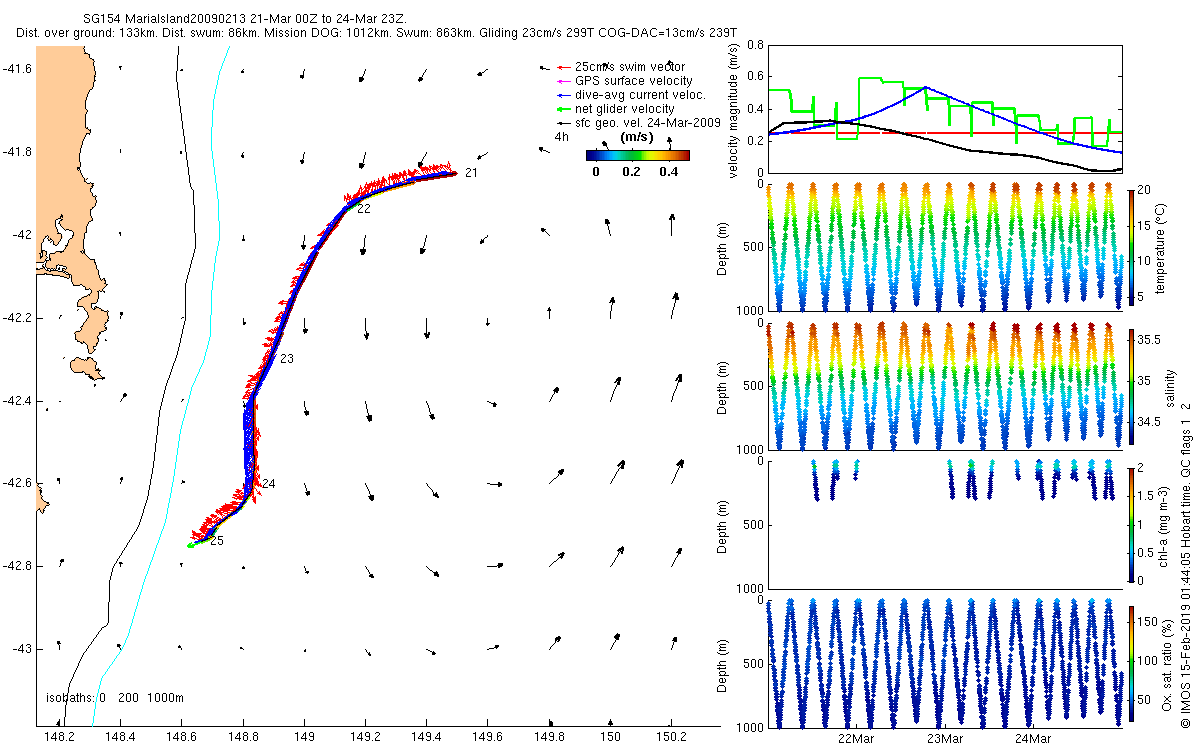The image size is (1200, 750).
Task: Click the day '22' label on glider track
Action: [x=364, y=210]
